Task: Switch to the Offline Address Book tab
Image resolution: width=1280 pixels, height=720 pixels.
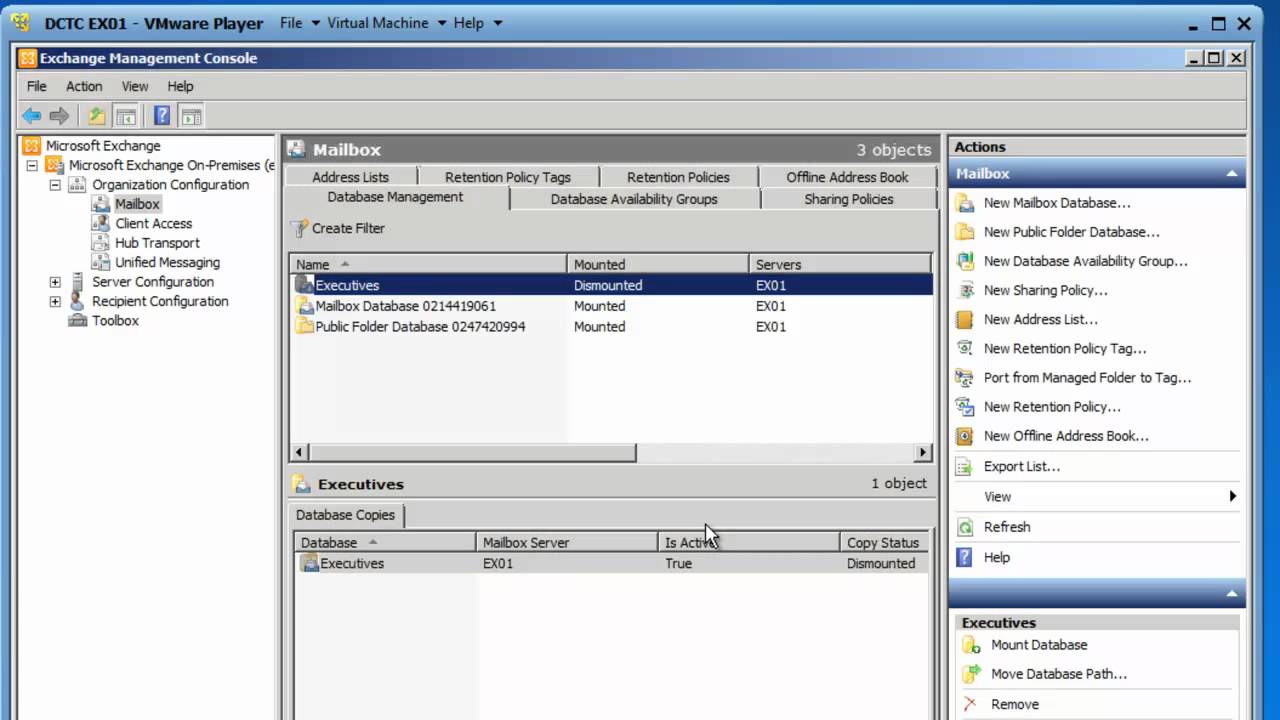Action: (847, 177)
